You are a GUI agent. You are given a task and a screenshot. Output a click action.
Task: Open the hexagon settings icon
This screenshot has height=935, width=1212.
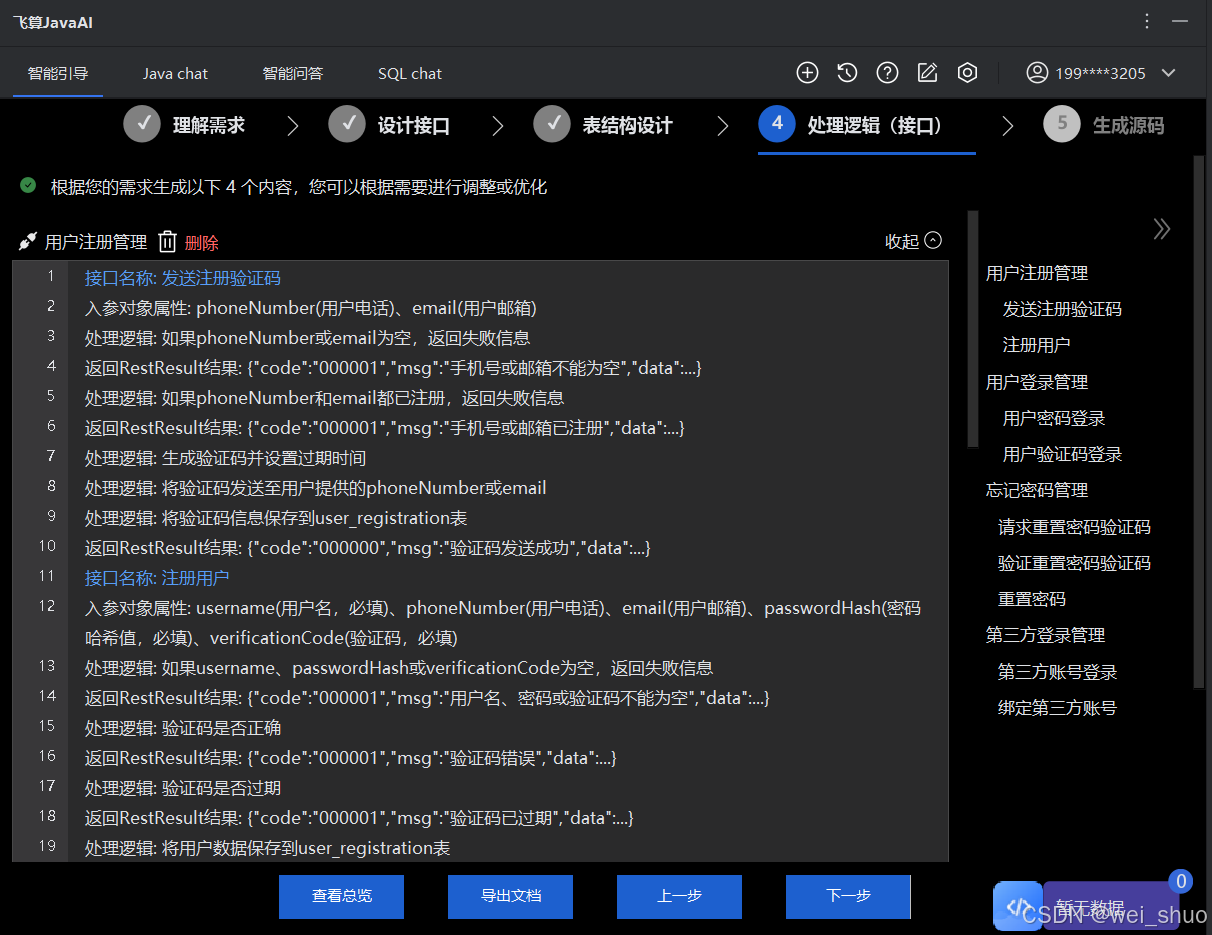(x=967, y=73)
